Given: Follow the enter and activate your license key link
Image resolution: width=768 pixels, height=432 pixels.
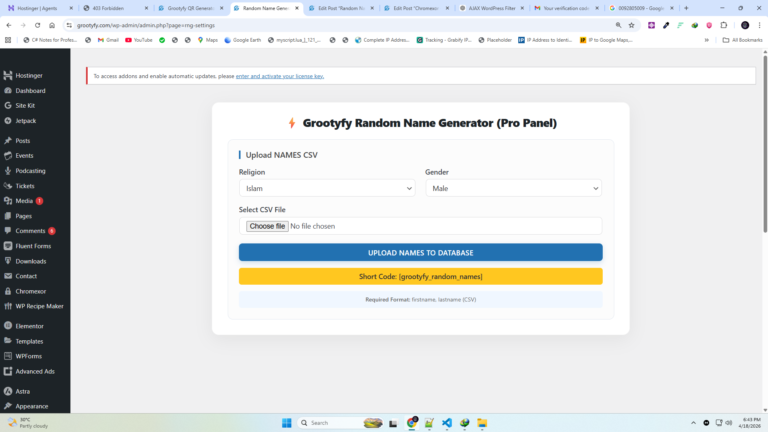Looking at the screenshot, I should (280, 76).
